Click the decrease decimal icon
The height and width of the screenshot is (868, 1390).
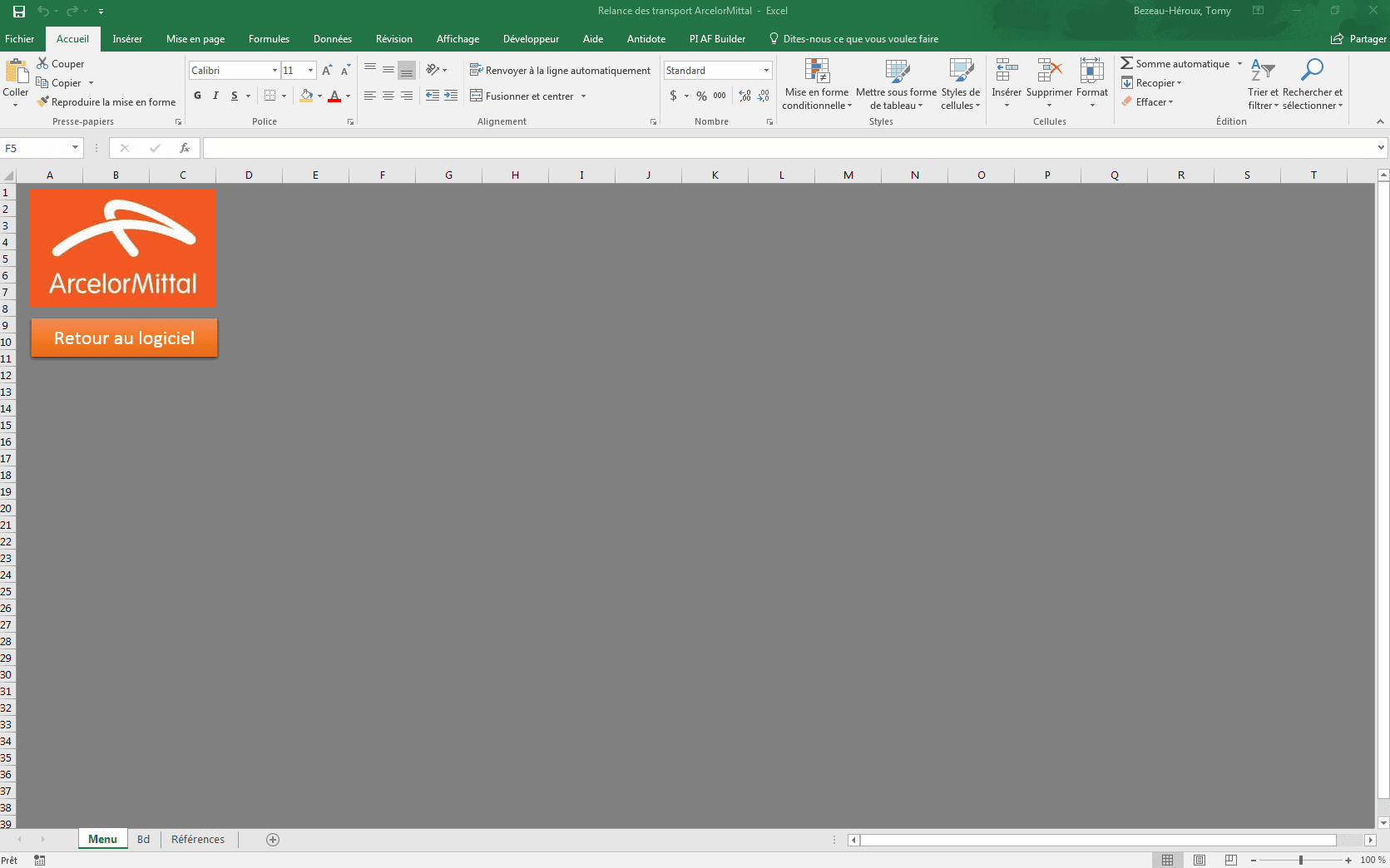pos(764,96)
